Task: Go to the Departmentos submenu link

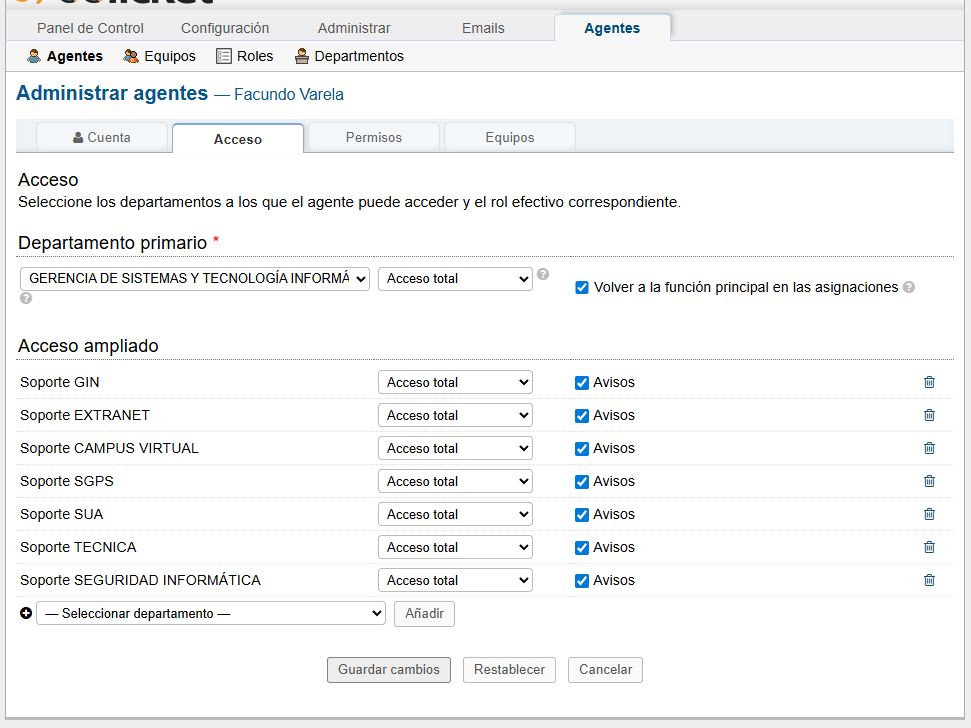Action: coord(349,57)
